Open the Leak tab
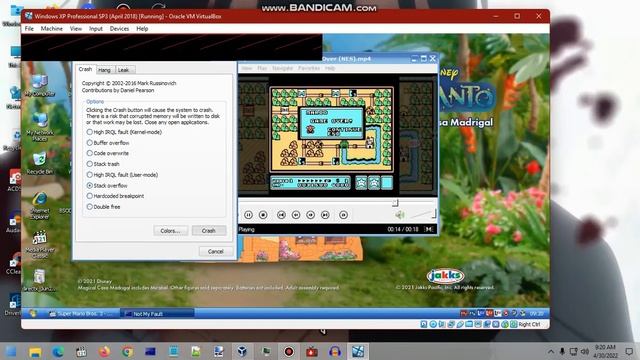The height and width of the screenshot is (360, 640). (x=124, y=70)
